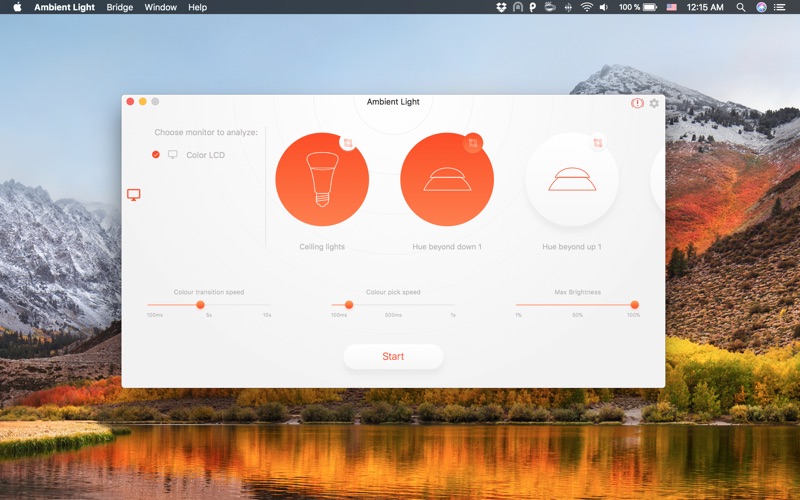Click the 'Choose monitor to analyze:' heading
800x500 pixels.
(206, 132)
